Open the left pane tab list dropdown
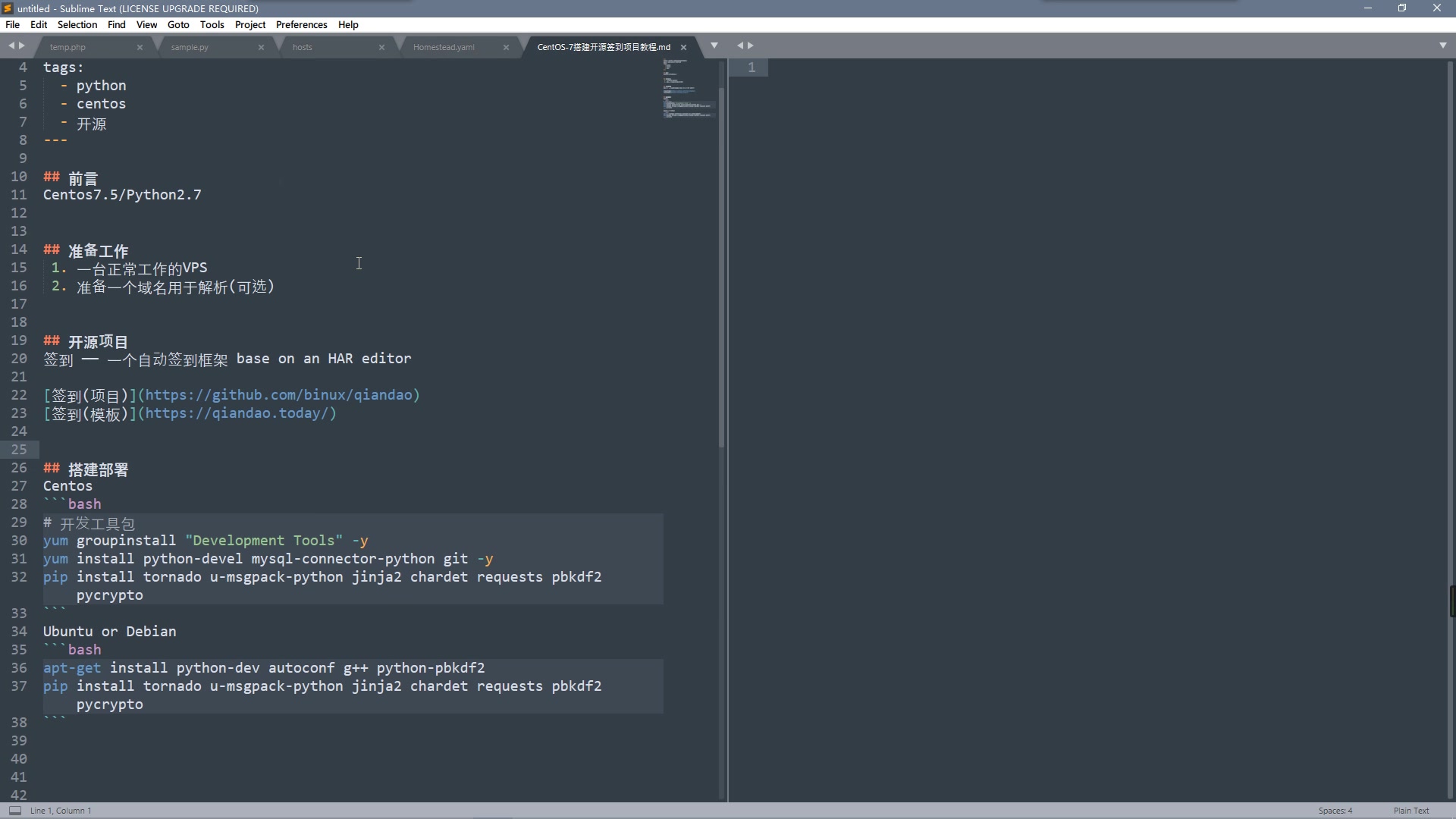This screenshot has width=1456, height=819. (714, 45)
